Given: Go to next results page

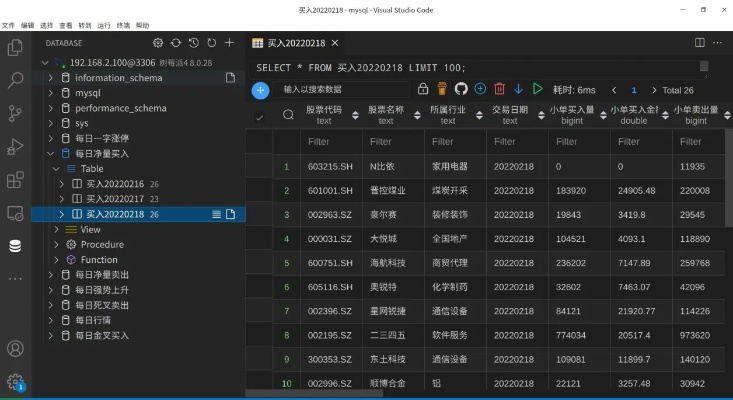Looking at the screenshot, I should point(654,90).
